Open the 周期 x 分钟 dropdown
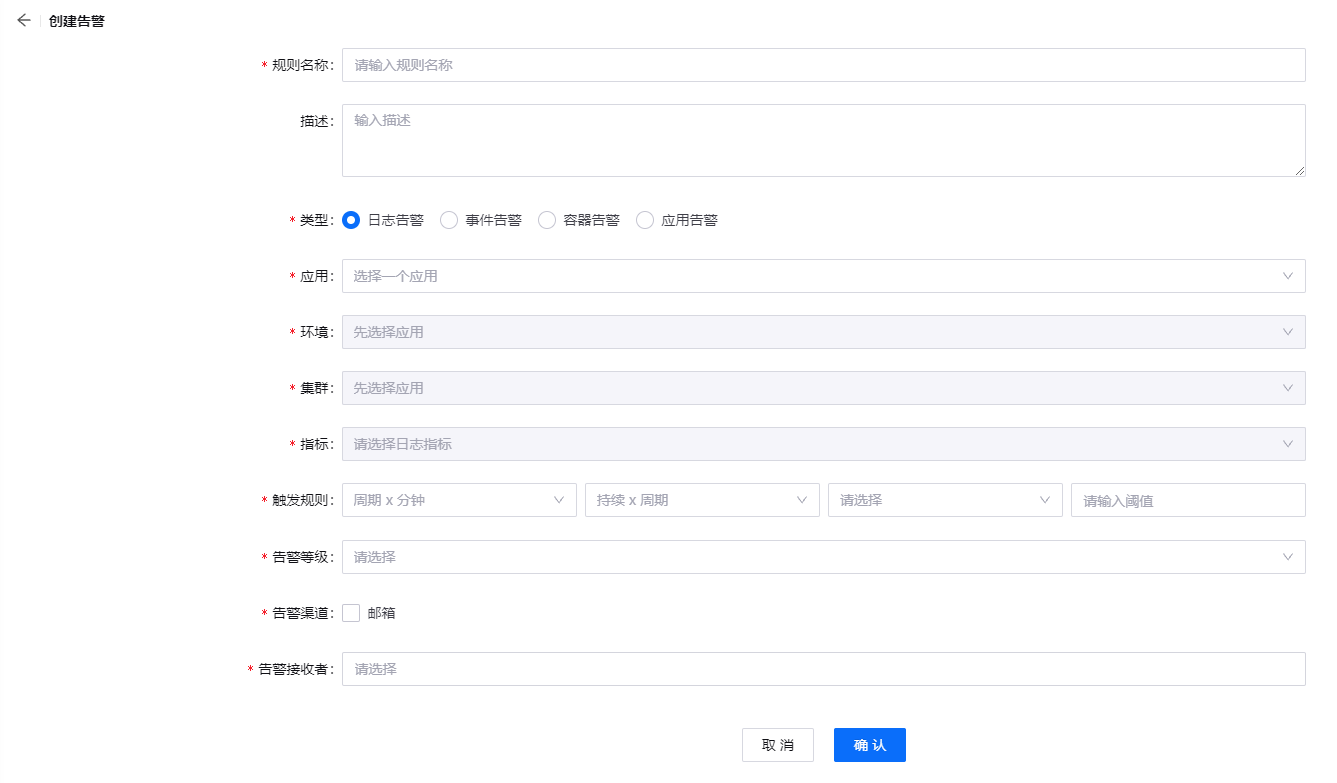The image size is (1337, 783). click(459, 500)
